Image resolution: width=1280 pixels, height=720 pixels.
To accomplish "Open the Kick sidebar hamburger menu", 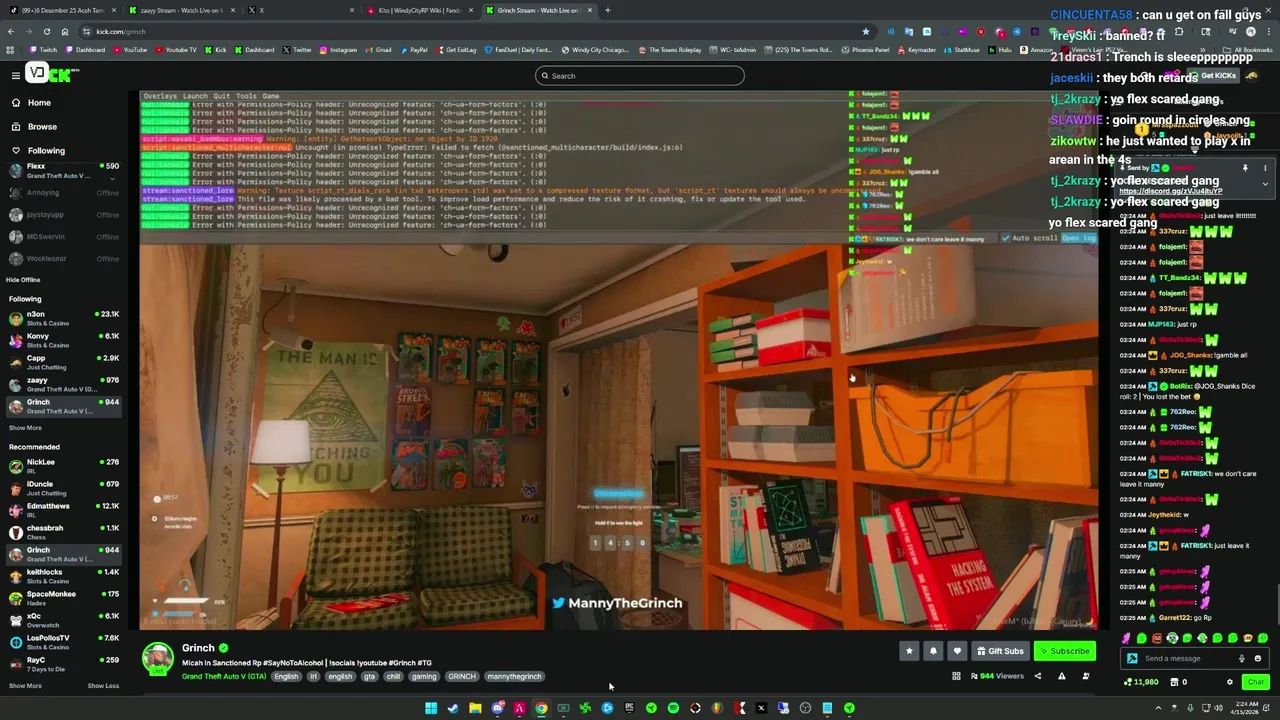I will point(15,75).
